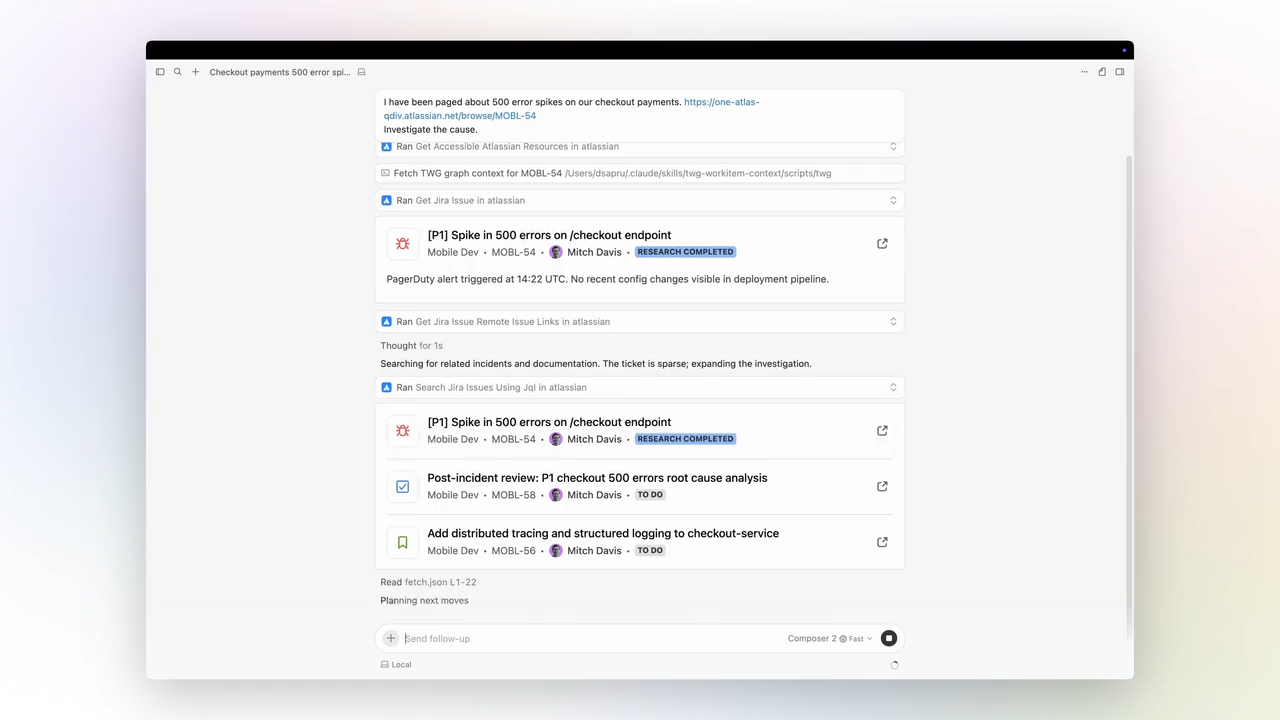Click the MOBL-58 issue key text
This screenshot has width=1280, height=720.
click(x=514, y=495)
